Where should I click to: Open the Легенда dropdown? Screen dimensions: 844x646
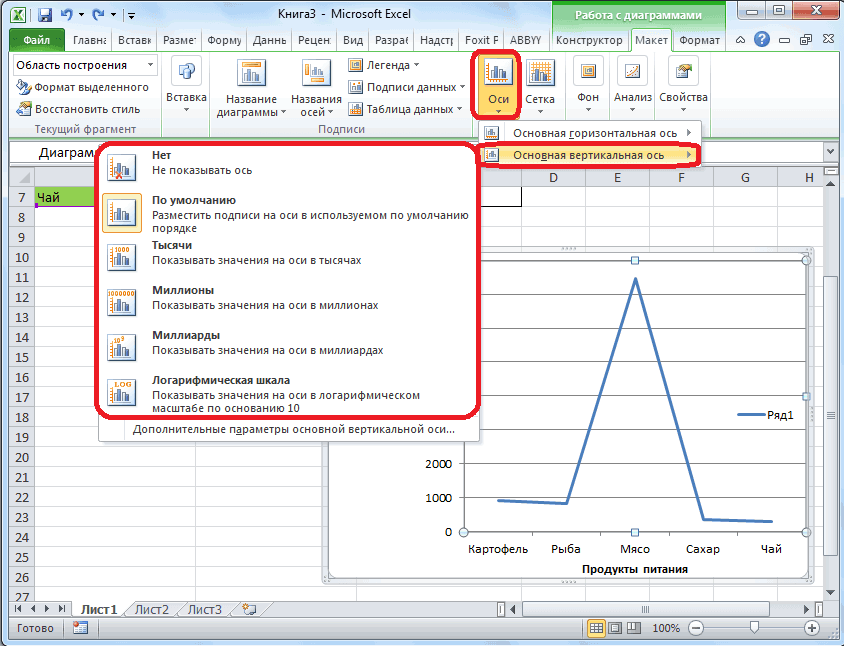tap(384, 65)
